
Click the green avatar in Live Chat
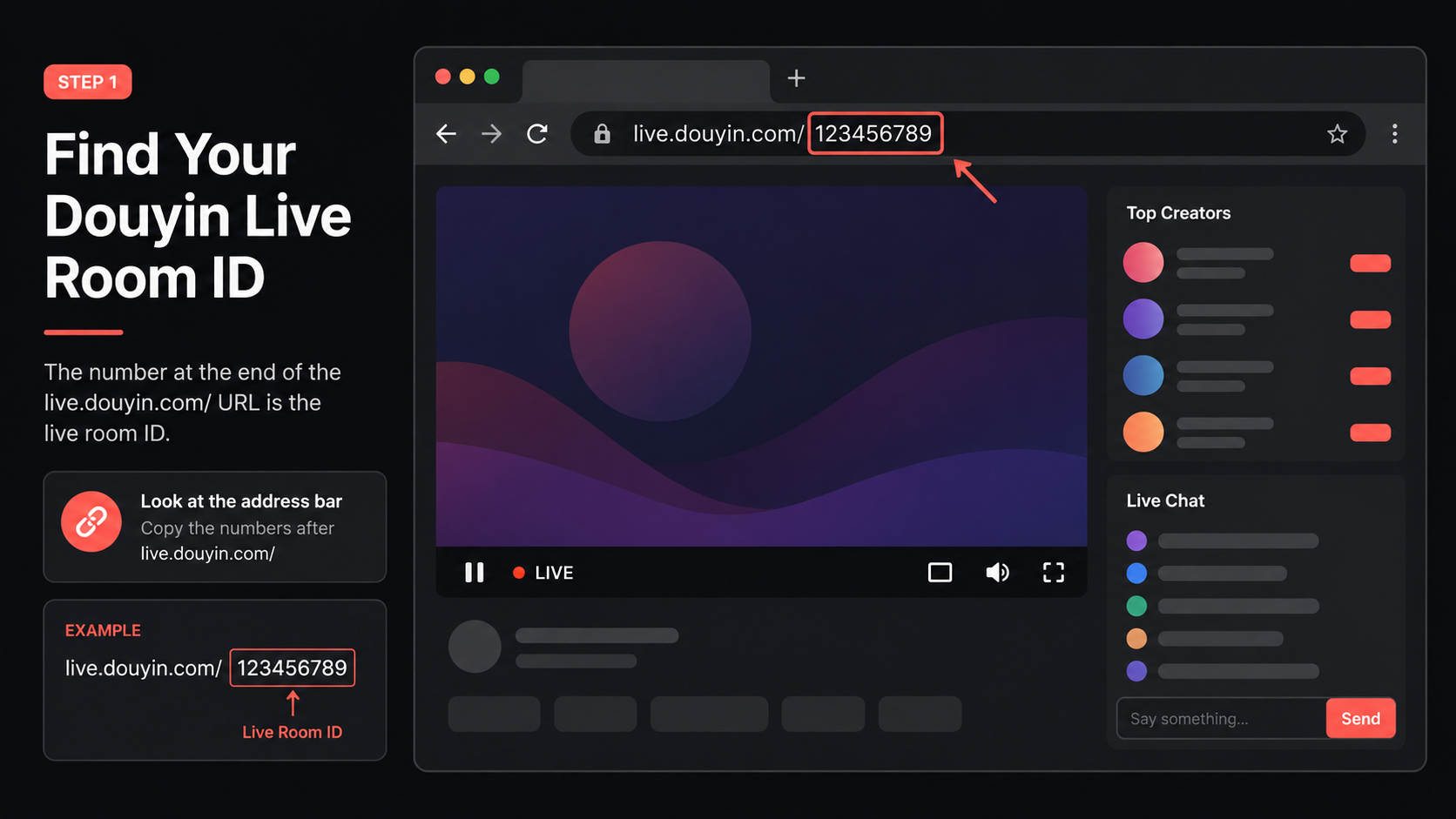(1136, 606)
